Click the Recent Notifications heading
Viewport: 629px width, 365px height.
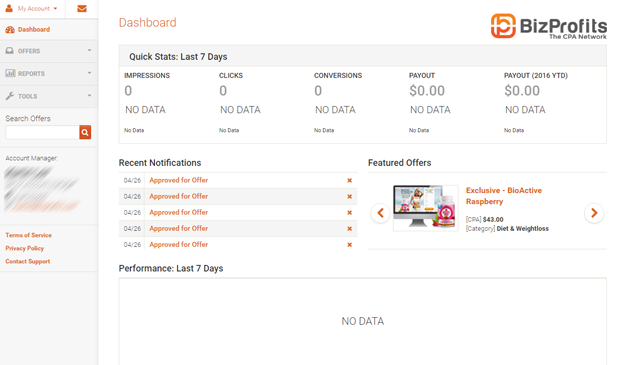tap(160, 163)
